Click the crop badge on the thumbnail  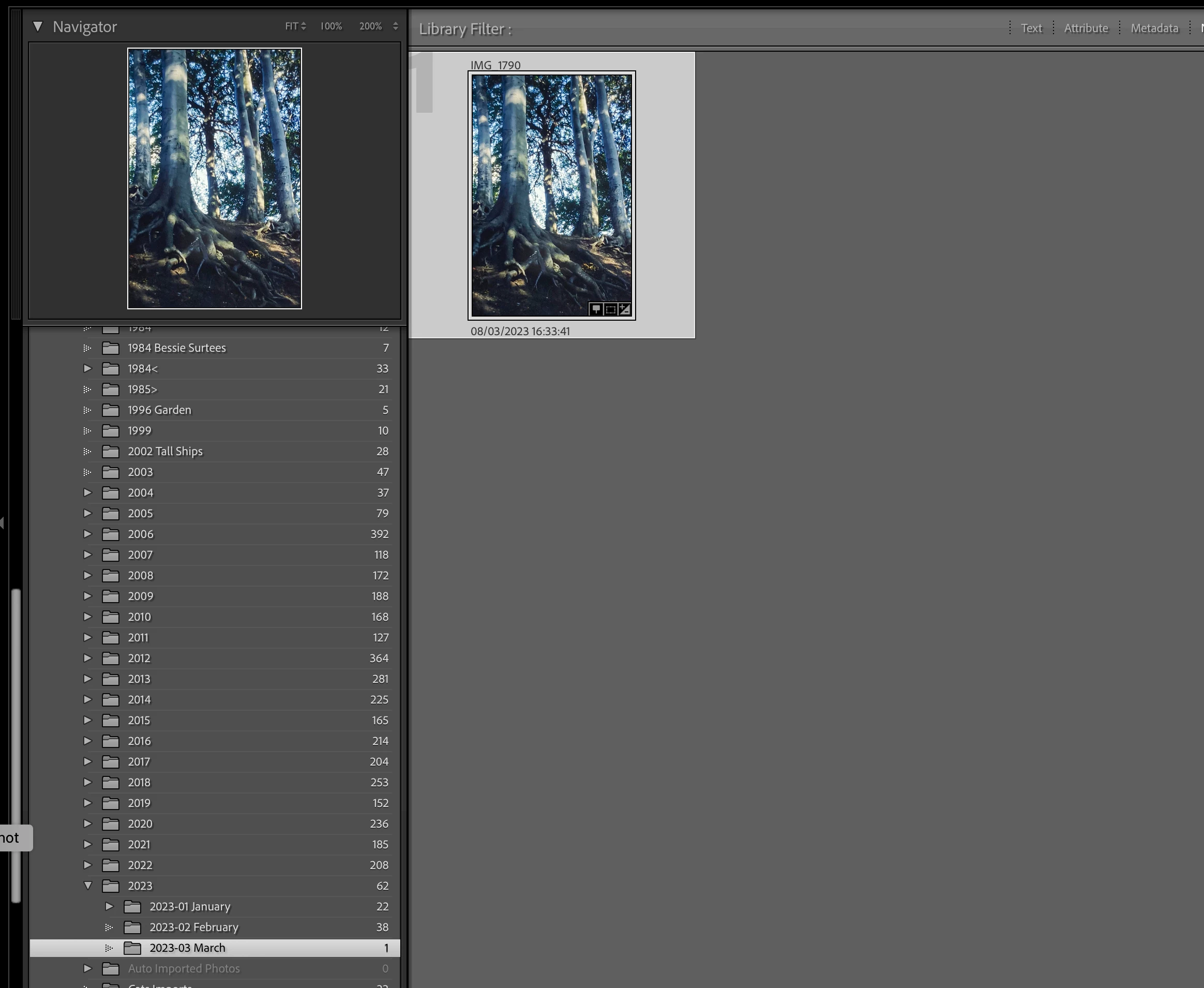(x=611, y=309)
